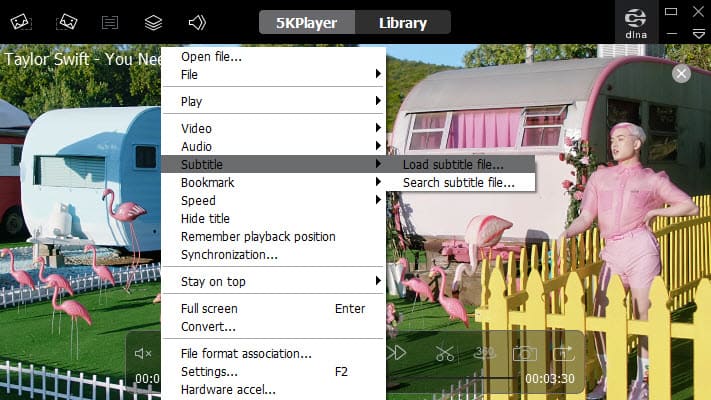This screenshot has width=711, height=400.
Task: Open the dropdown triangle icon below close button
Action: click(x=699, y=34)
